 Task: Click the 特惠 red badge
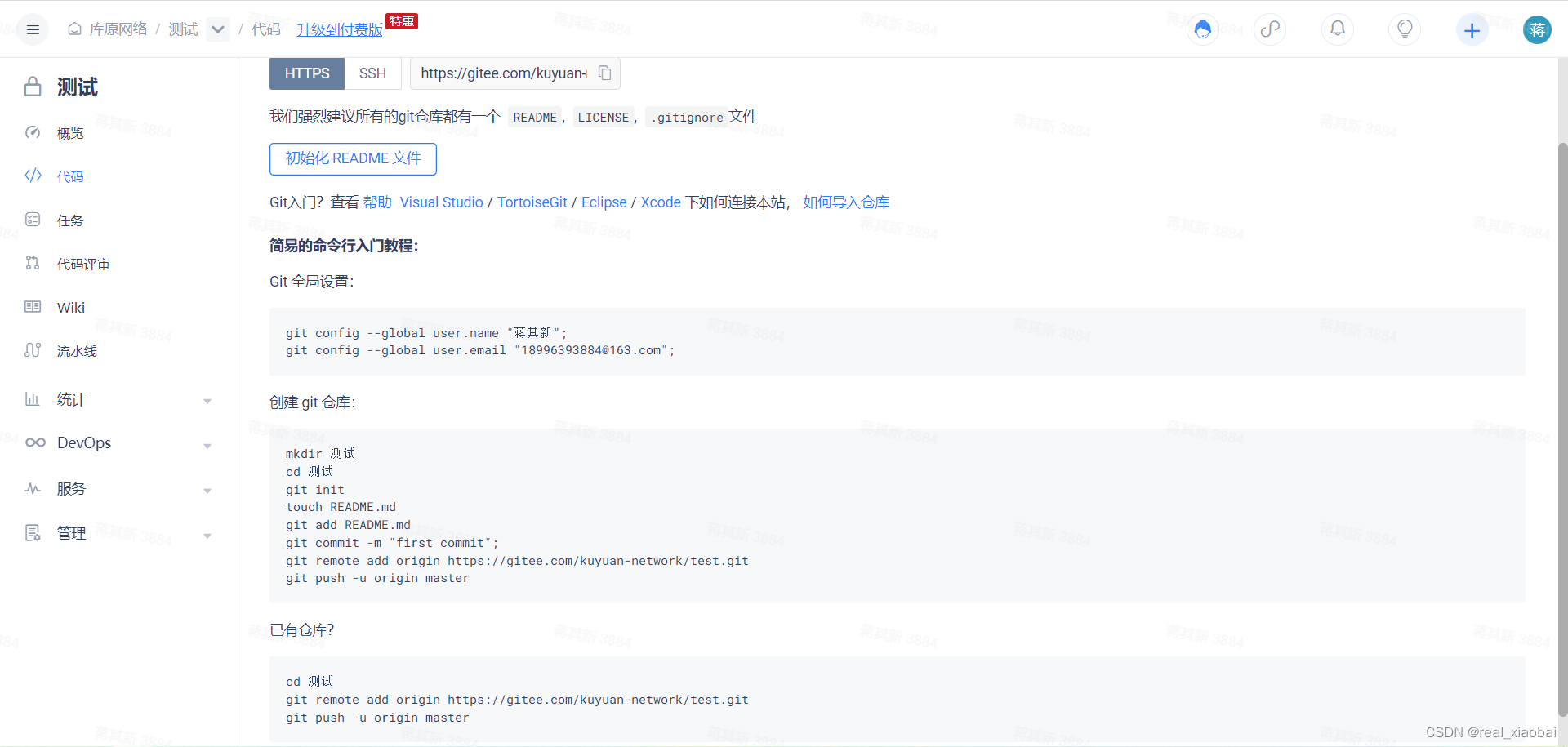coord(401,21)
